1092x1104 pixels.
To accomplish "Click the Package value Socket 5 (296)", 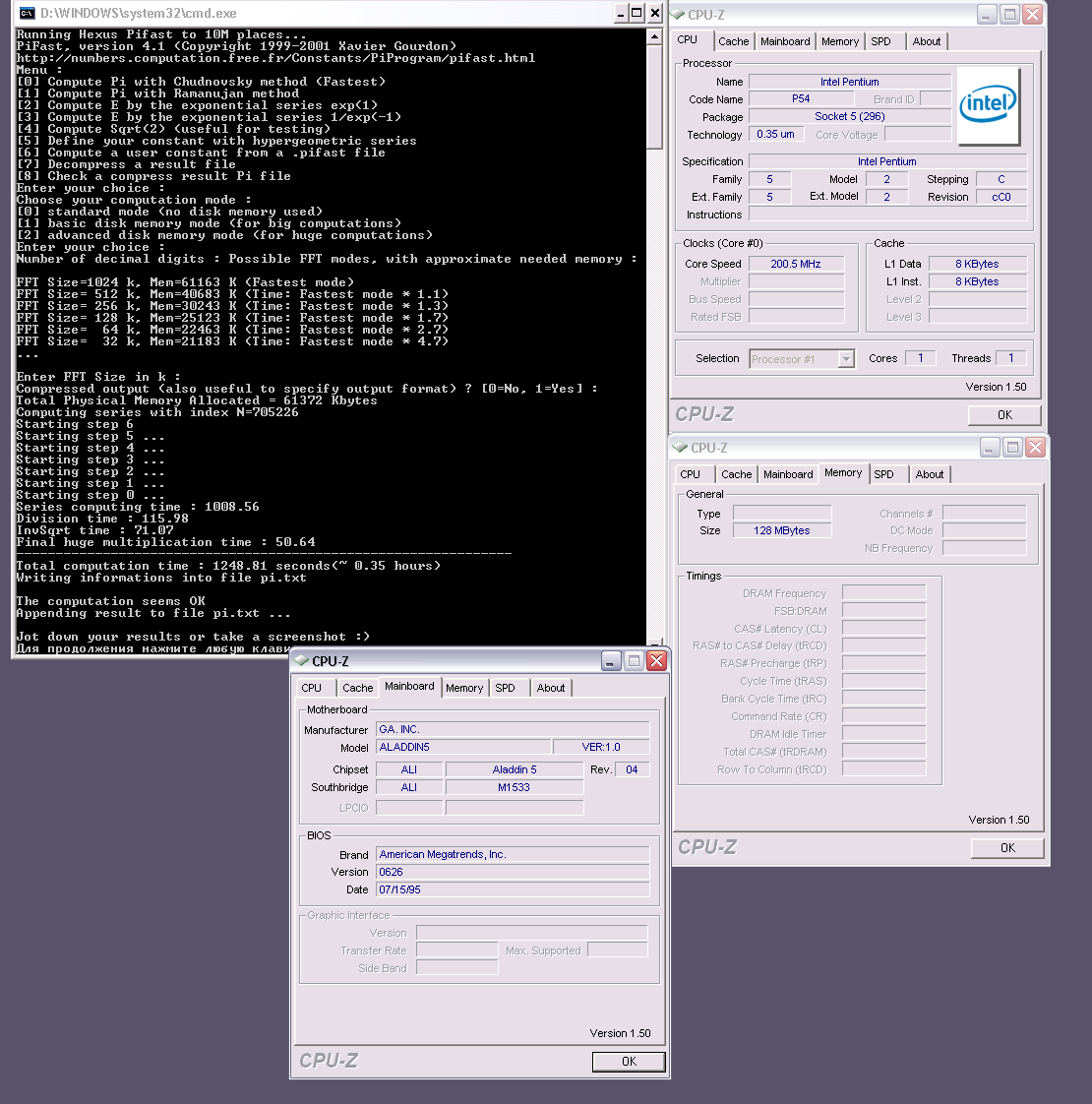I will click(850, 117).
